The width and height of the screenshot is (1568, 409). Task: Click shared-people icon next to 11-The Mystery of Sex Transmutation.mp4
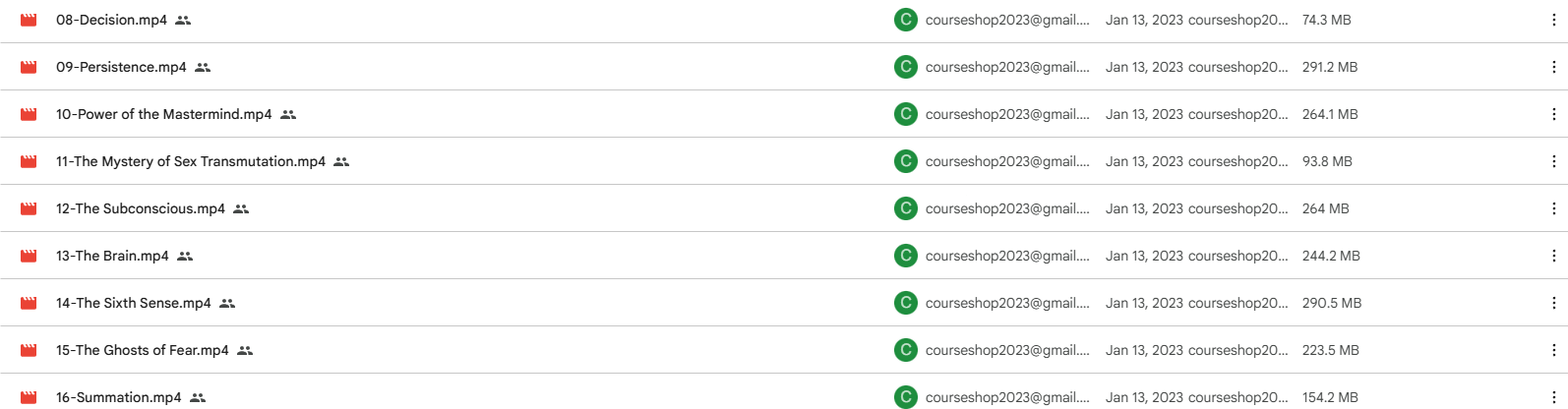[341, 161]
